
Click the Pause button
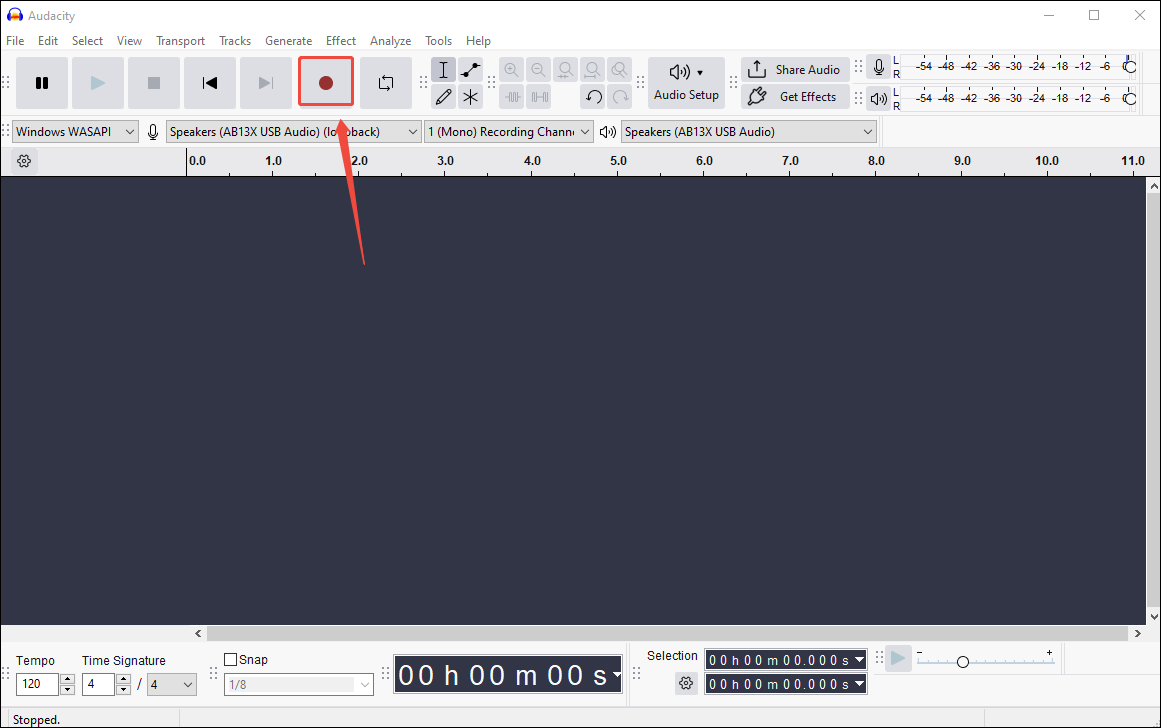pos(42,83)
